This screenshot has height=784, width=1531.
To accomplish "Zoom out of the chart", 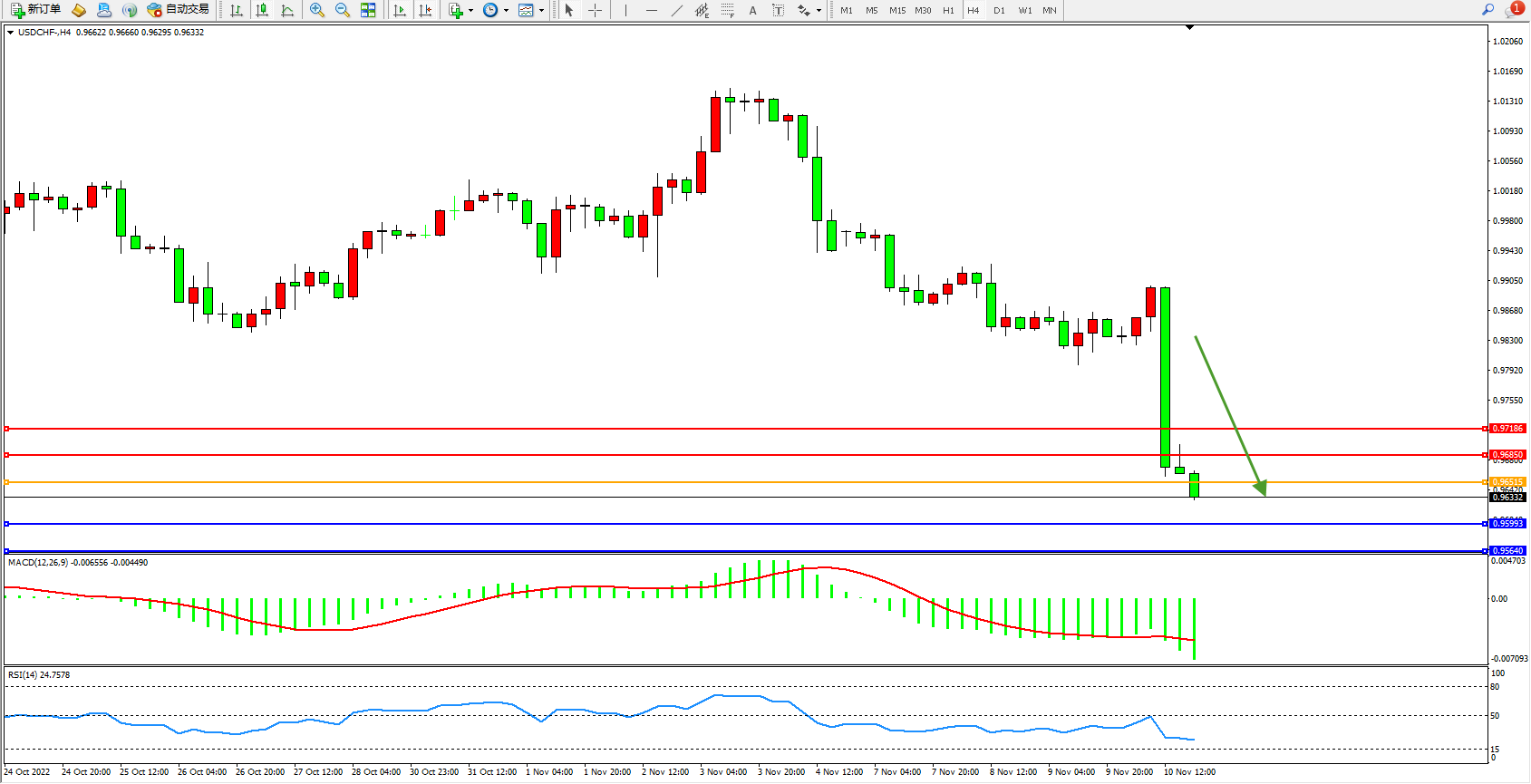I will tap(343, 10).
